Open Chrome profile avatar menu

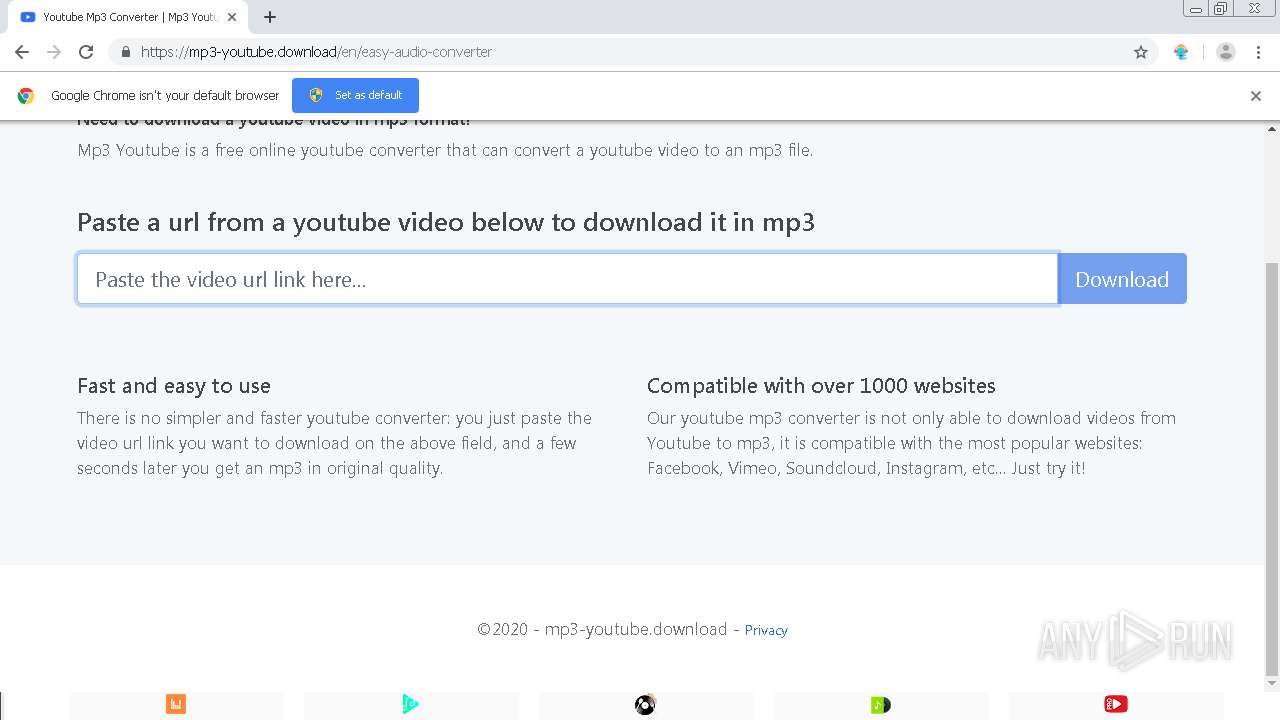point(1226,52)
